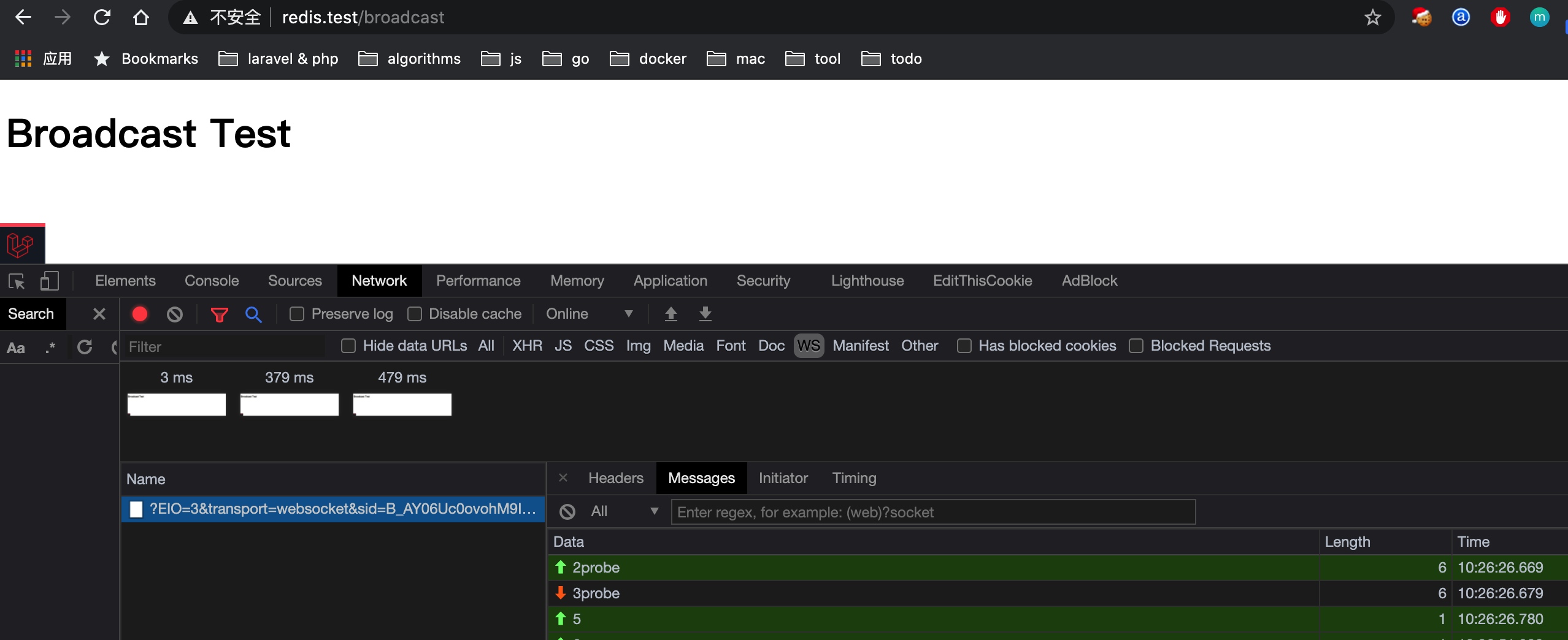Select the 3probe message row
The image size is (1568, 640).
tap(1058, 593)
